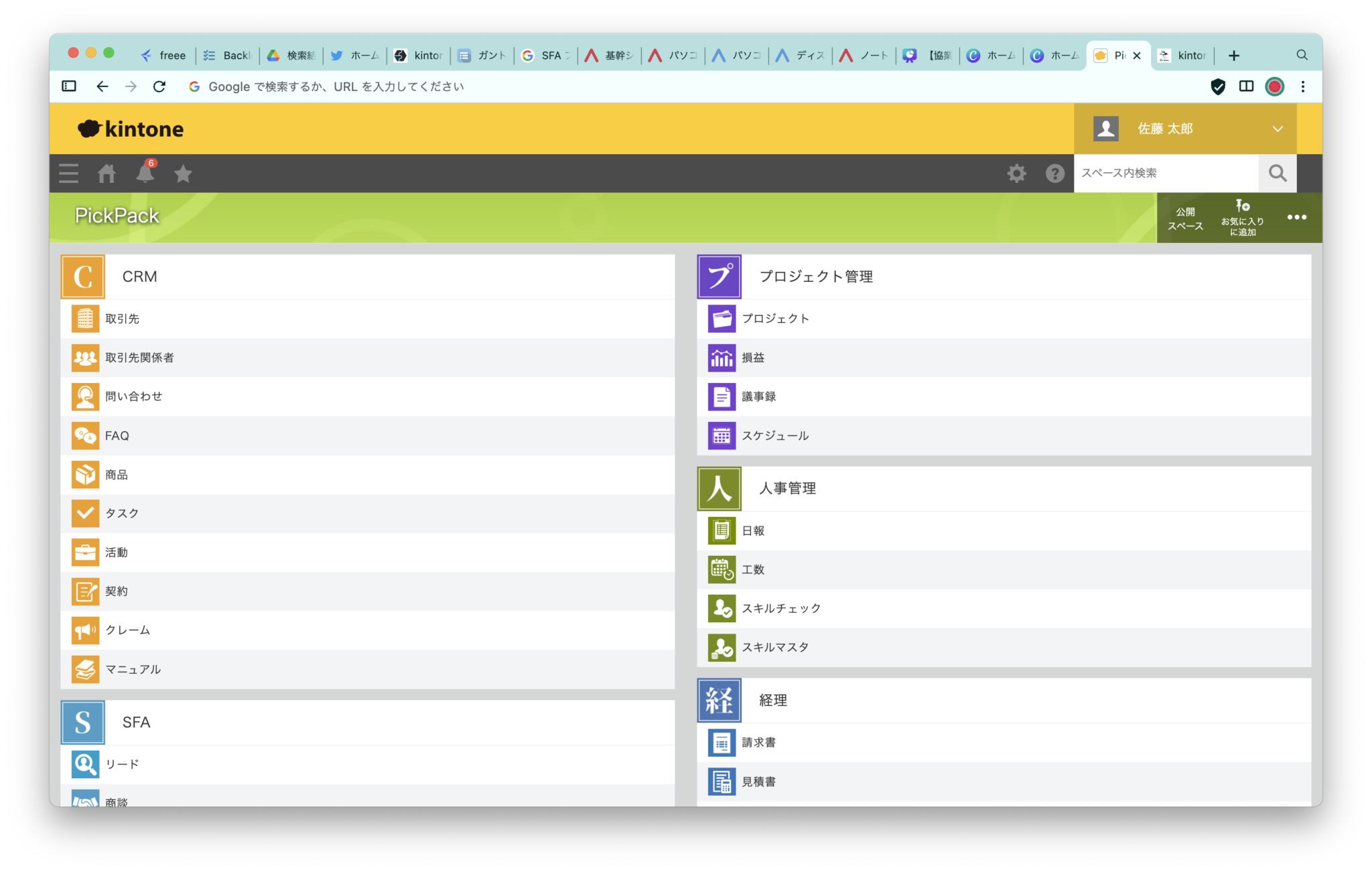Open the 損益 chart app icon
The image size is (1372, 872).
coord(722,358)
